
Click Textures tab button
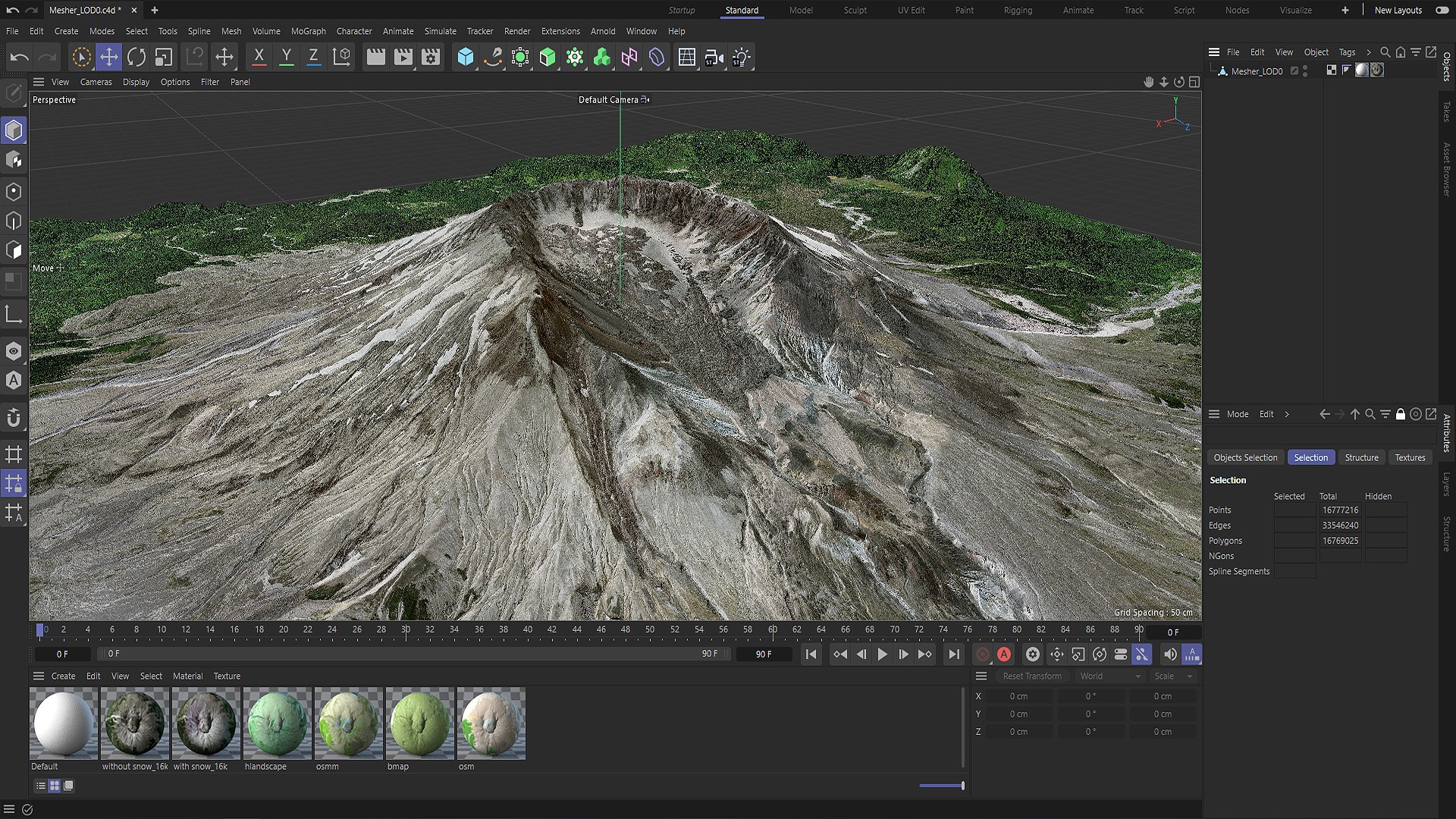[x=1410, y=457]
